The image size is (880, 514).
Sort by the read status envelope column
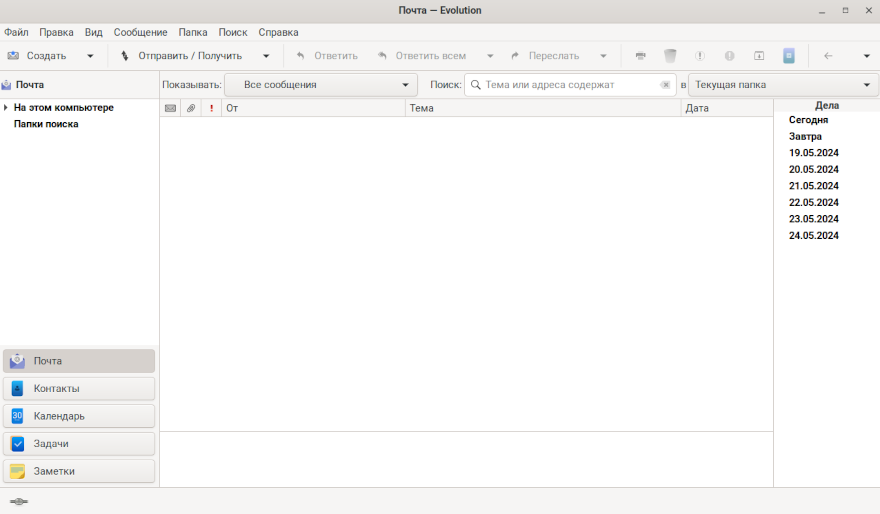tap(170, 108)
